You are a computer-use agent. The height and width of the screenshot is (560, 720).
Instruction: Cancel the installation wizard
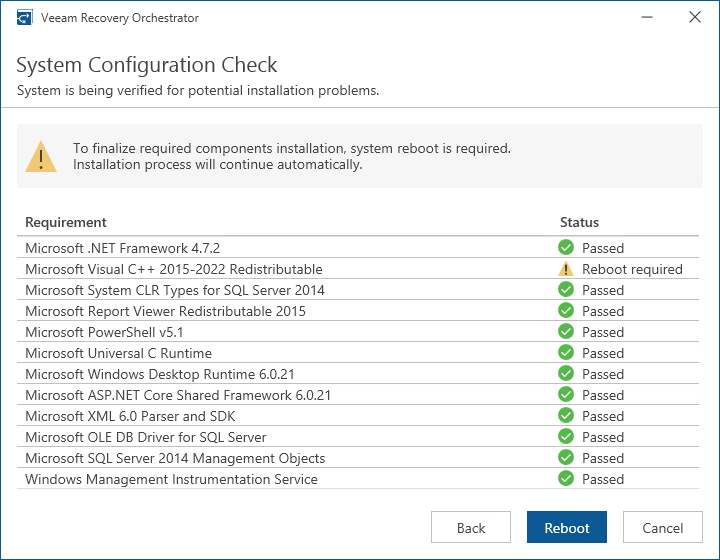click(663, 528)
